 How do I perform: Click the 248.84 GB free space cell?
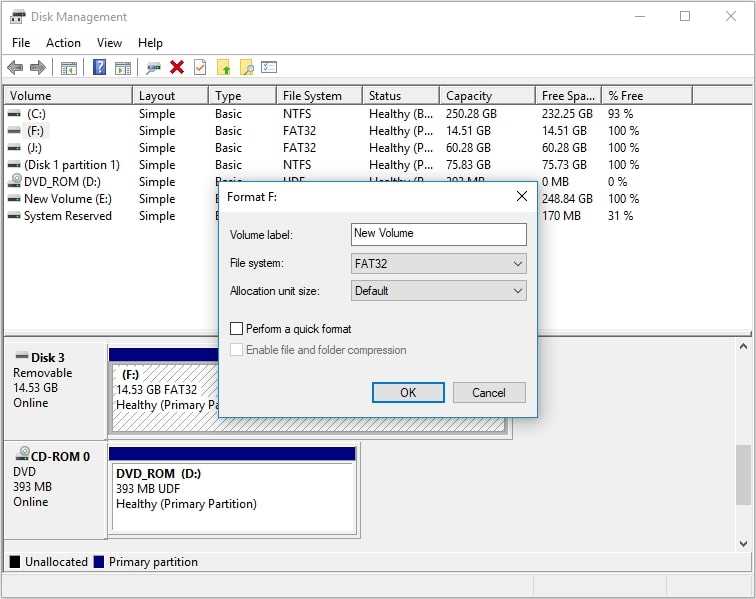pos(567,199)
